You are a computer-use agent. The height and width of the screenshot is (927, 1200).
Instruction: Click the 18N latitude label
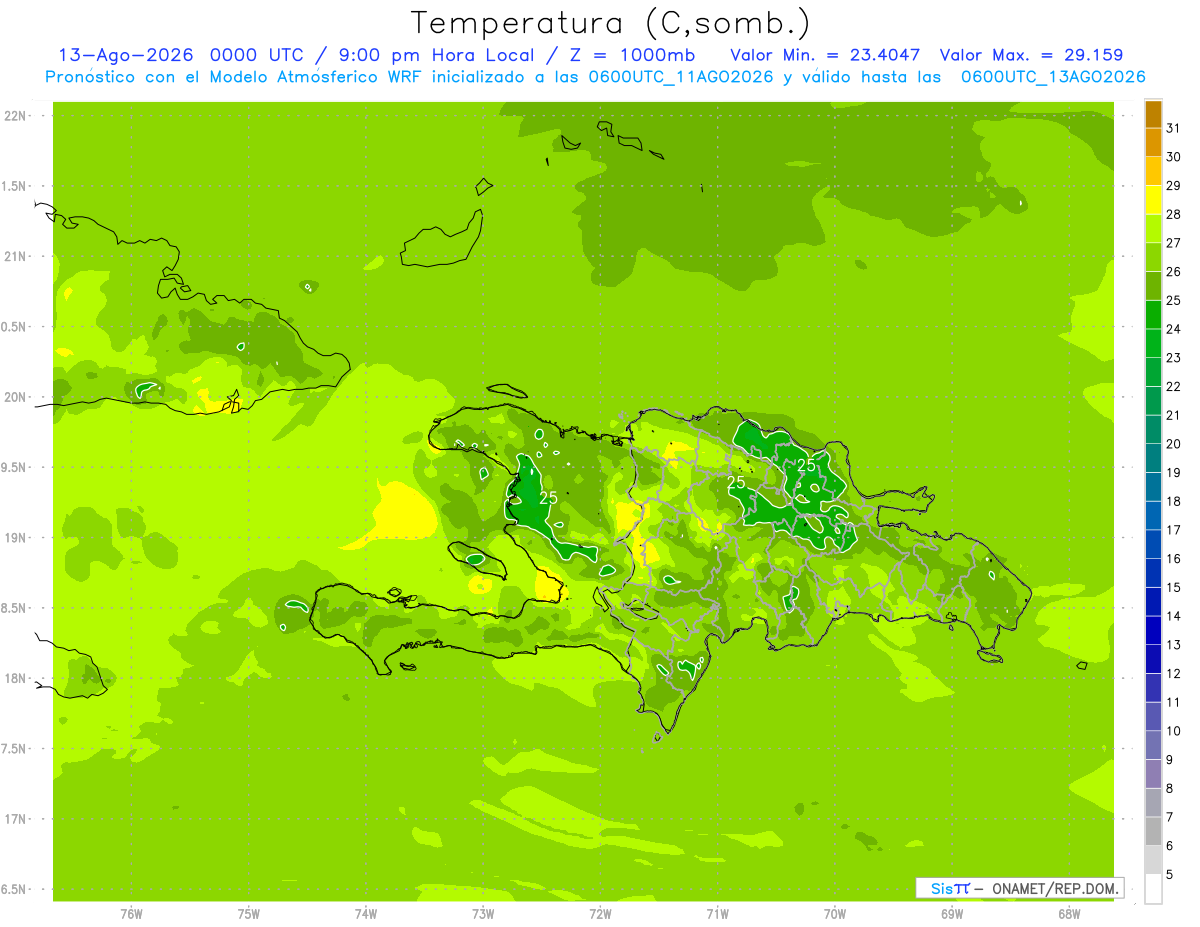pyautogui.click(x=14, y=678)
